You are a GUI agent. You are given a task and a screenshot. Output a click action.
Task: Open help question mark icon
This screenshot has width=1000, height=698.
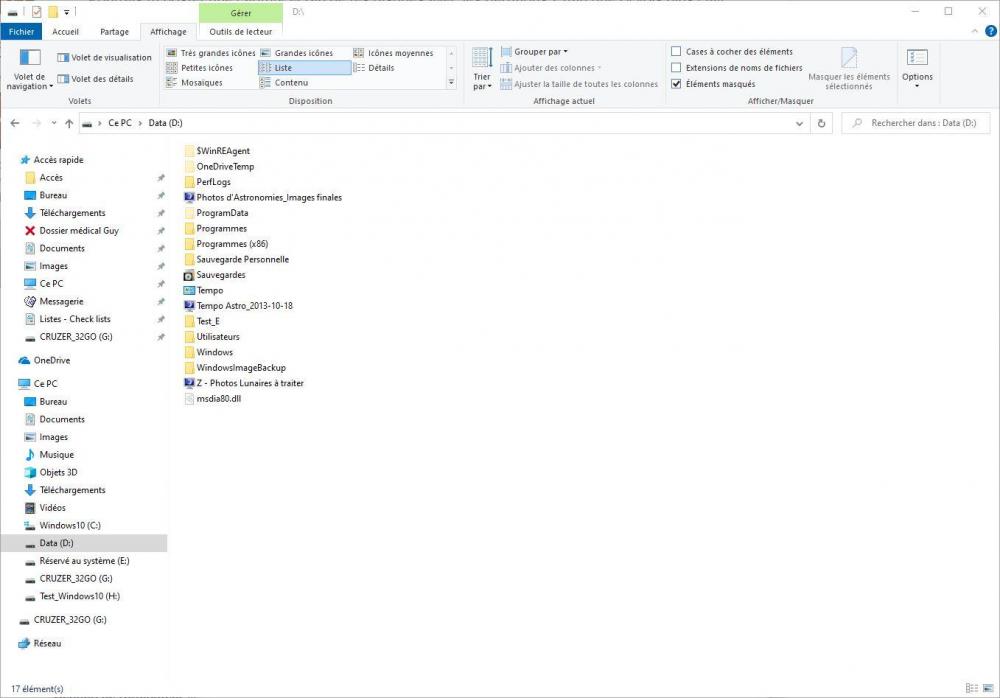click(x=990, y=31)
